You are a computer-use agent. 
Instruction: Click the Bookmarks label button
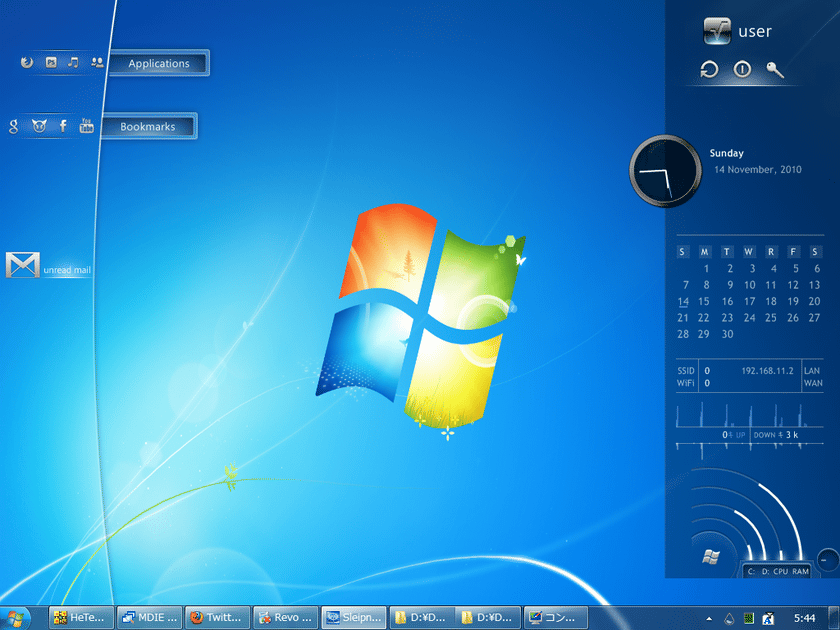point(148,126)
